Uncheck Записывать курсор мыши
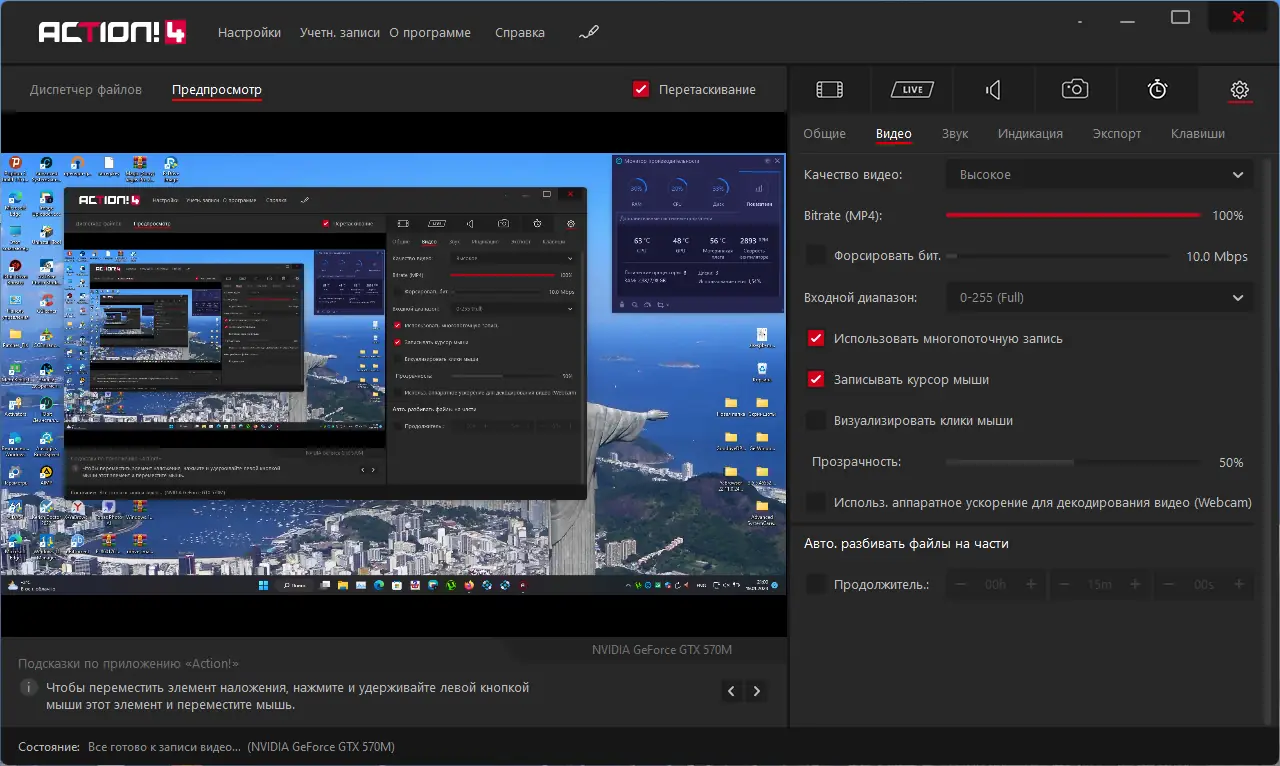Screen dimensions: 1280x766 tap(816, 380)
